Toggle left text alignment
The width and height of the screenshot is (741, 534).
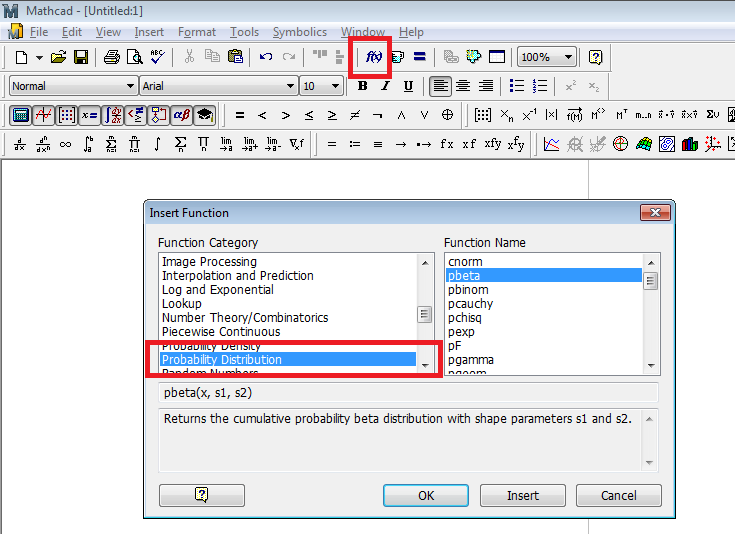coord(440,86)
